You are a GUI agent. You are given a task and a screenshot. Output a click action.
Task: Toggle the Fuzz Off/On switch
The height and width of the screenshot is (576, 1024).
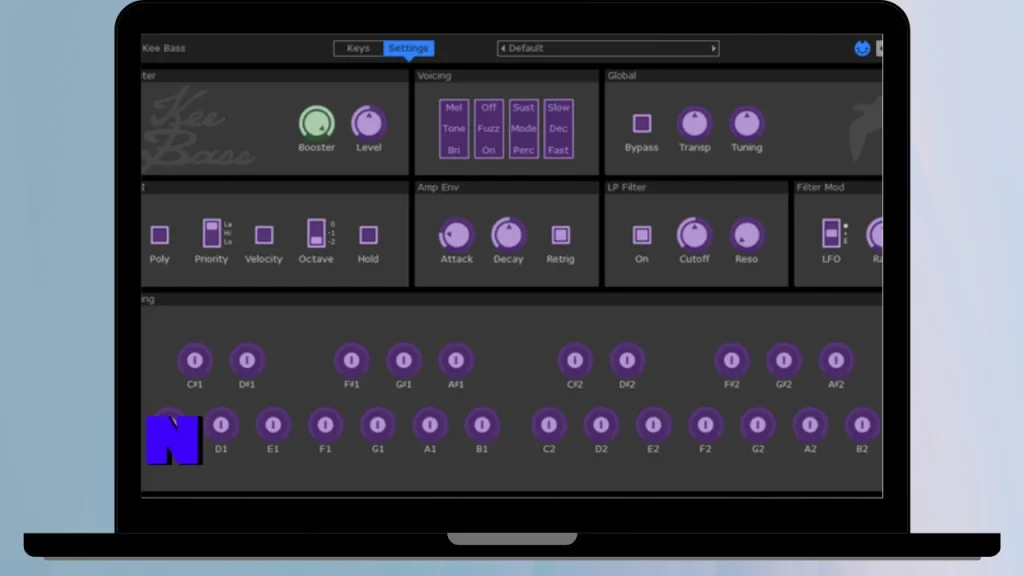tap(488, 129)
